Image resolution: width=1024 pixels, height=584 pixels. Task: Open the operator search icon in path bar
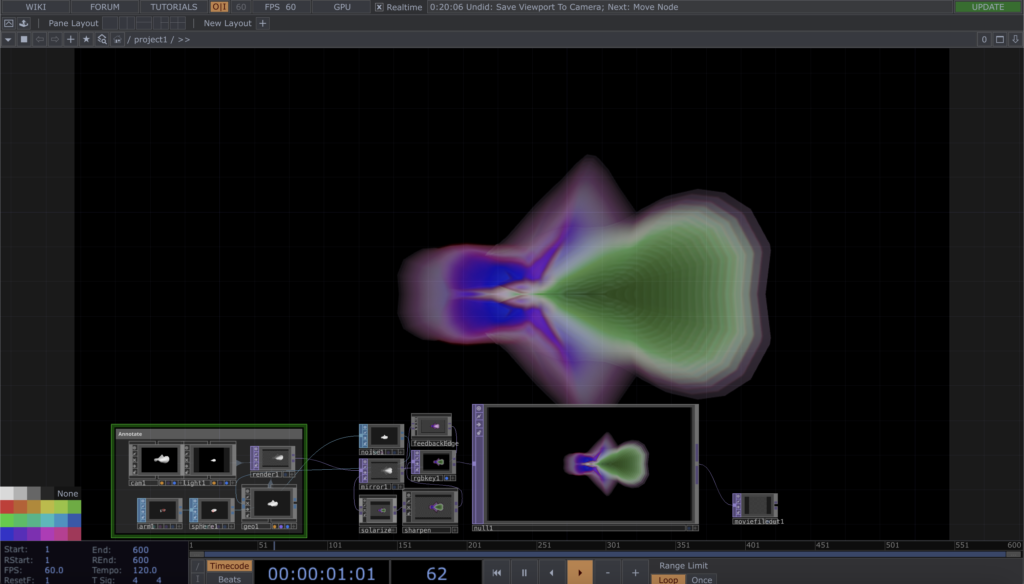(103, 40)
